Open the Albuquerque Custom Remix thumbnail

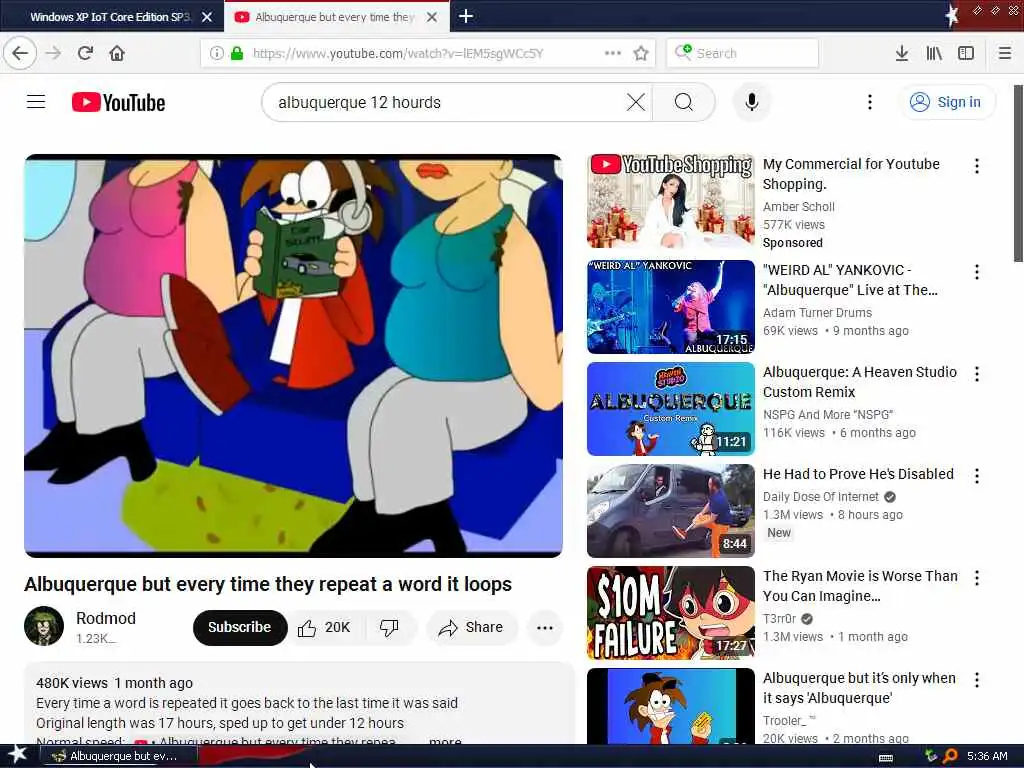point(671,409)
